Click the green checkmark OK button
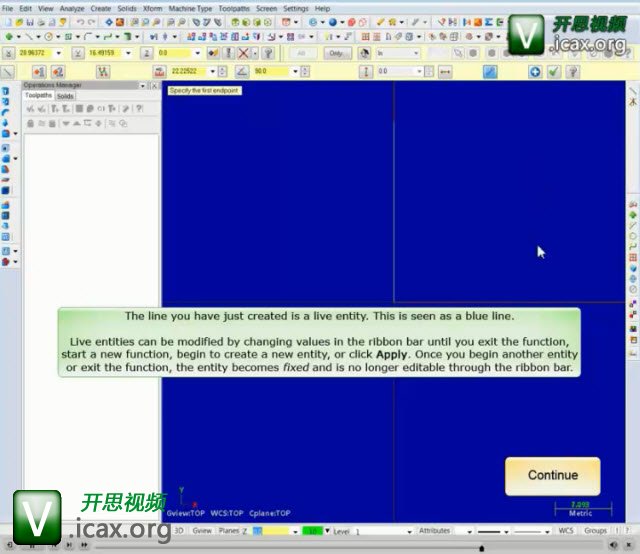 [x=554, y=72]
